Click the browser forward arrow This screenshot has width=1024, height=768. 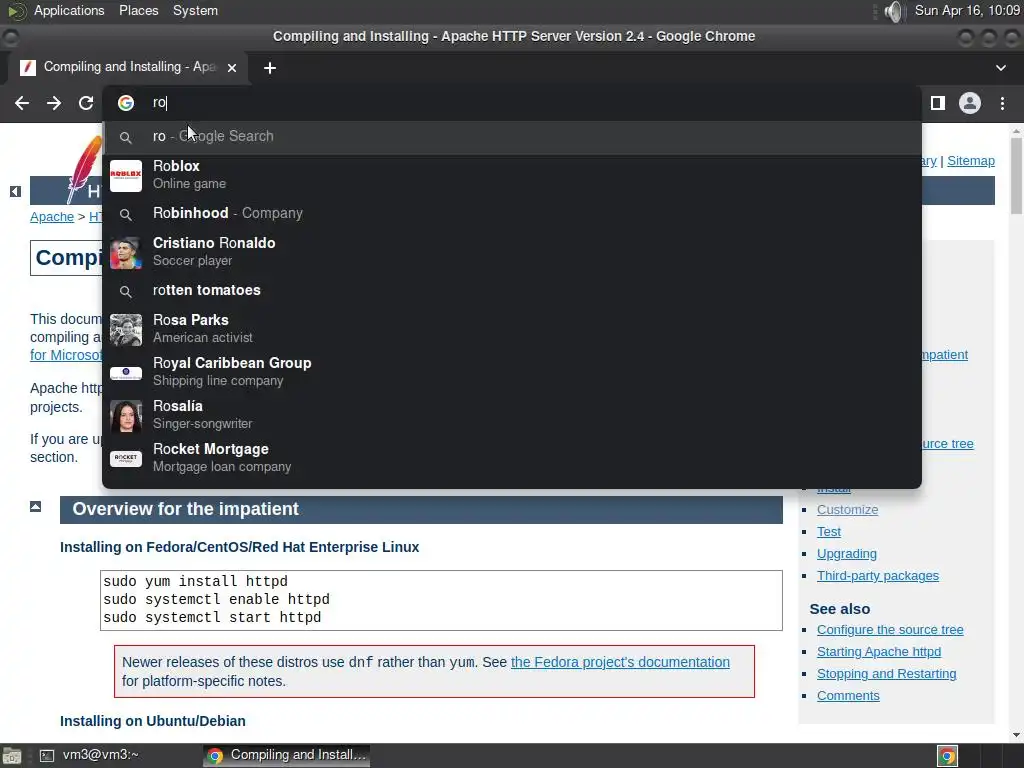[x=54, y=103]
